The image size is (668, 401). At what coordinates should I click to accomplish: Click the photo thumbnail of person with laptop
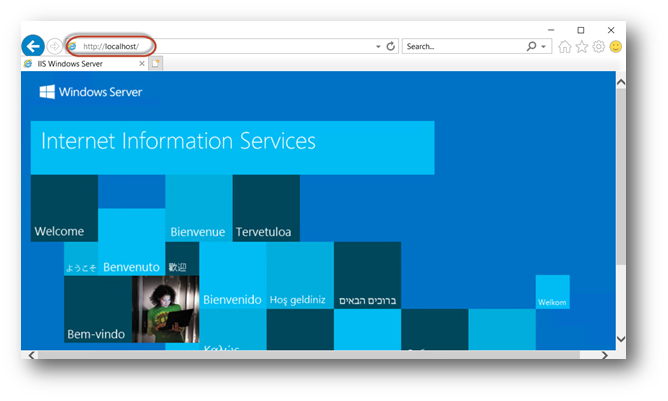coord(166,309)
